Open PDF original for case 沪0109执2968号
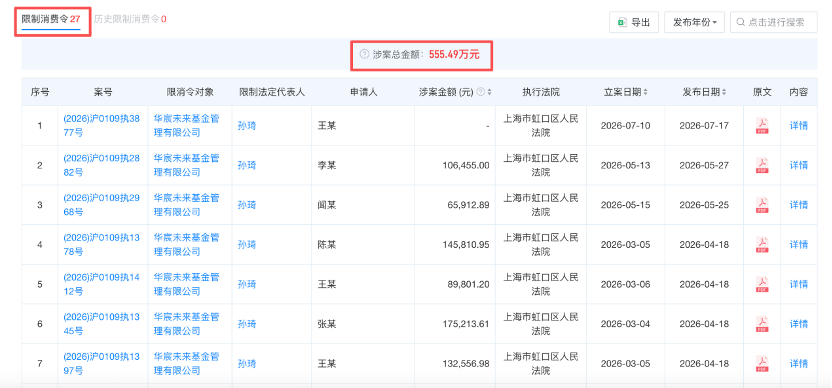The image size is (832, 388). 762,205
